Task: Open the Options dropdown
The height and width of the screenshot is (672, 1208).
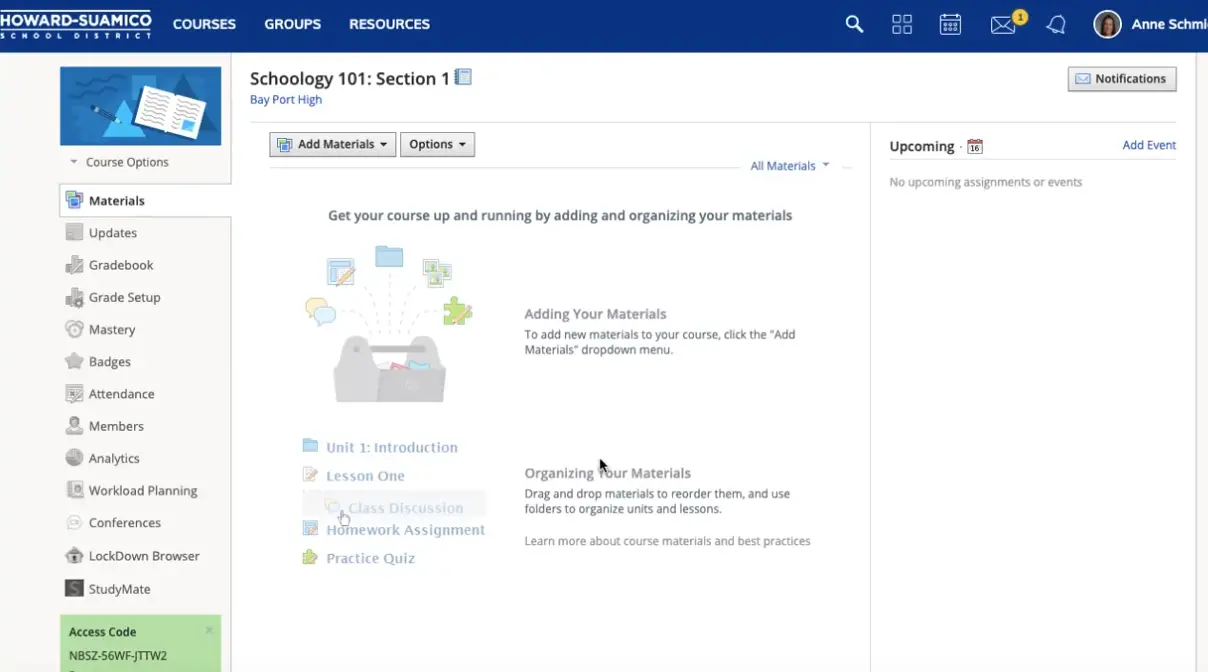Action: [x=437, y=144]
